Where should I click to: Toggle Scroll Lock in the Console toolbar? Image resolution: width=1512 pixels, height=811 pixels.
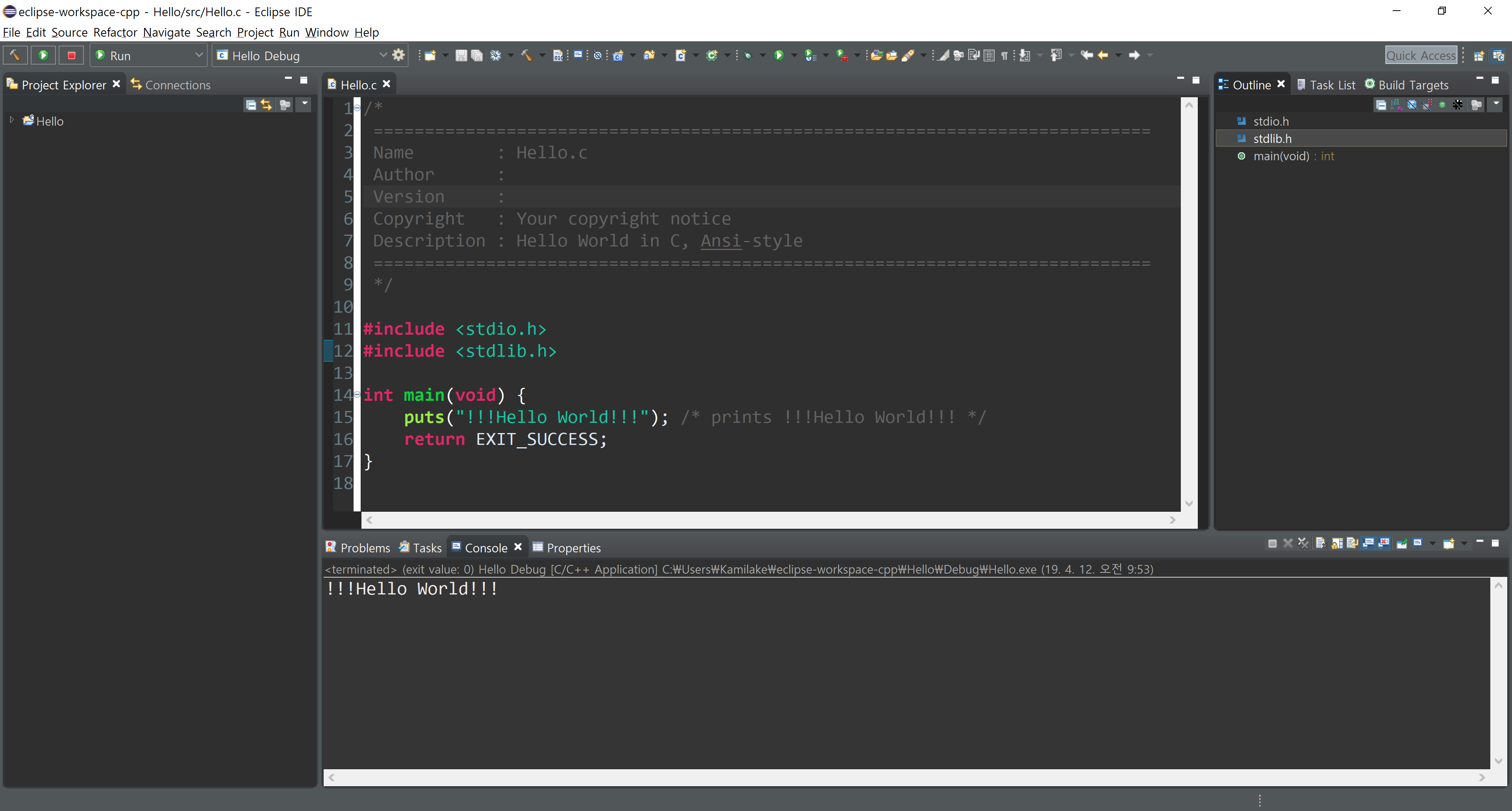tap(1337, 543)
